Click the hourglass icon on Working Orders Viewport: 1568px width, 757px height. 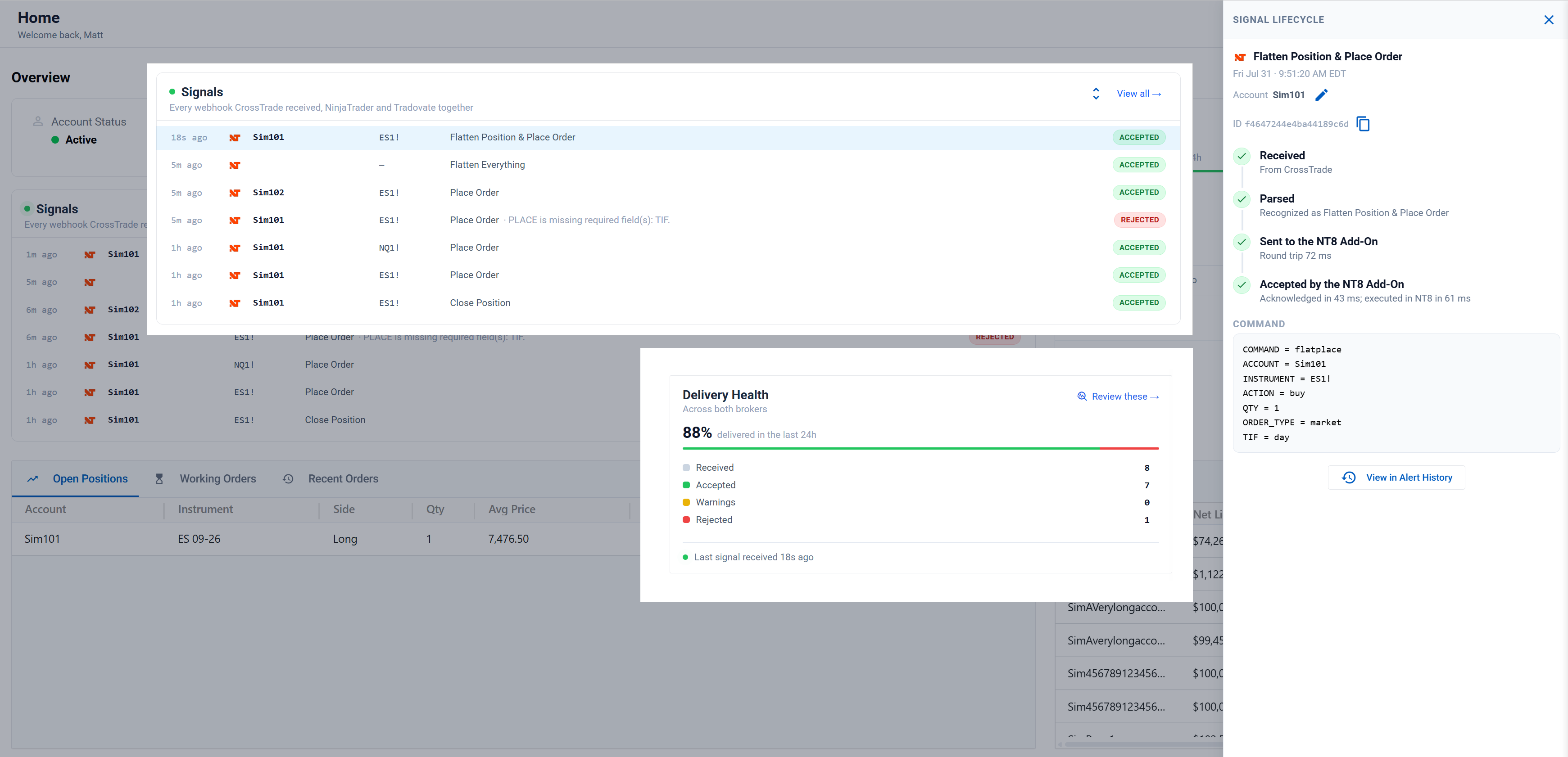159,479
